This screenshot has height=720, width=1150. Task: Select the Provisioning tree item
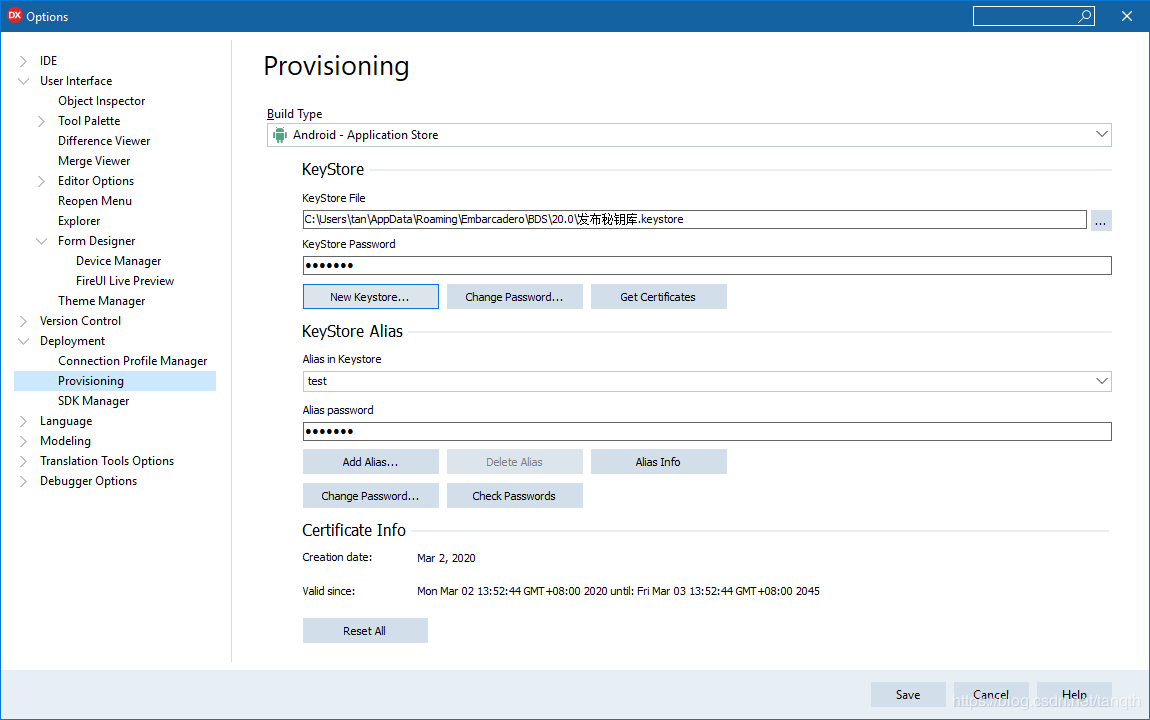click(x=115, y=381)
